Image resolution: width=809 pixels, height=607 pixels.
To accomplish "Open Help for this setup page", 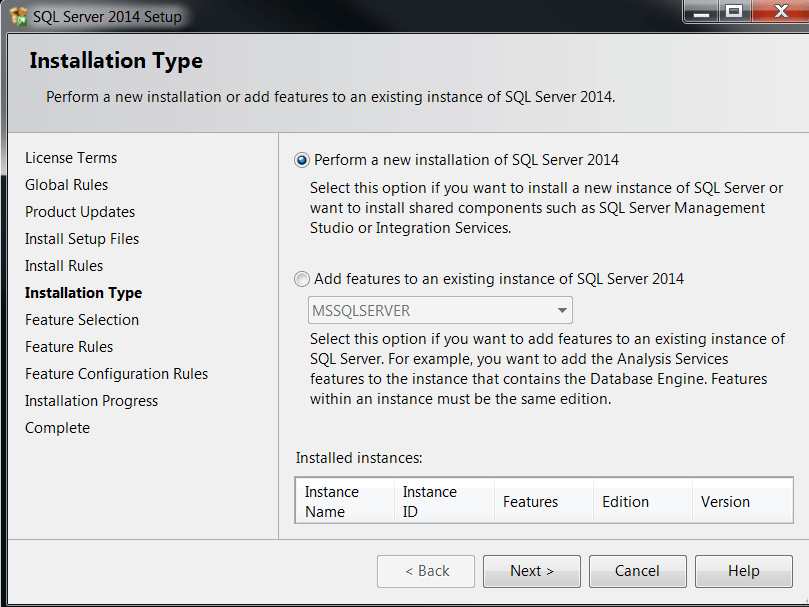I will pyautogui.click(x=744, y=571).
